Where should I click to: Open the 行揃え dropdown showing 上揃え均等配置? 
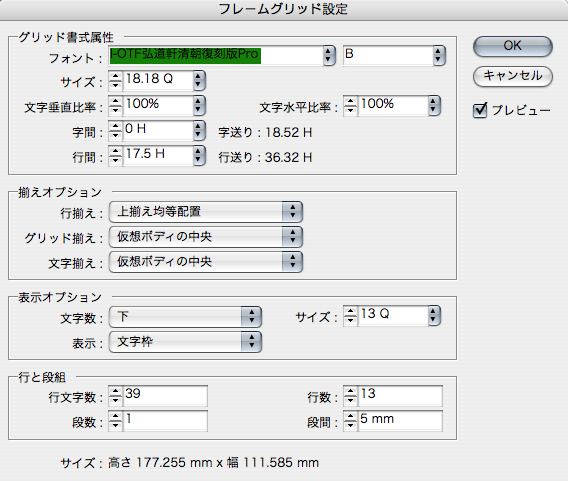(206, 212)
